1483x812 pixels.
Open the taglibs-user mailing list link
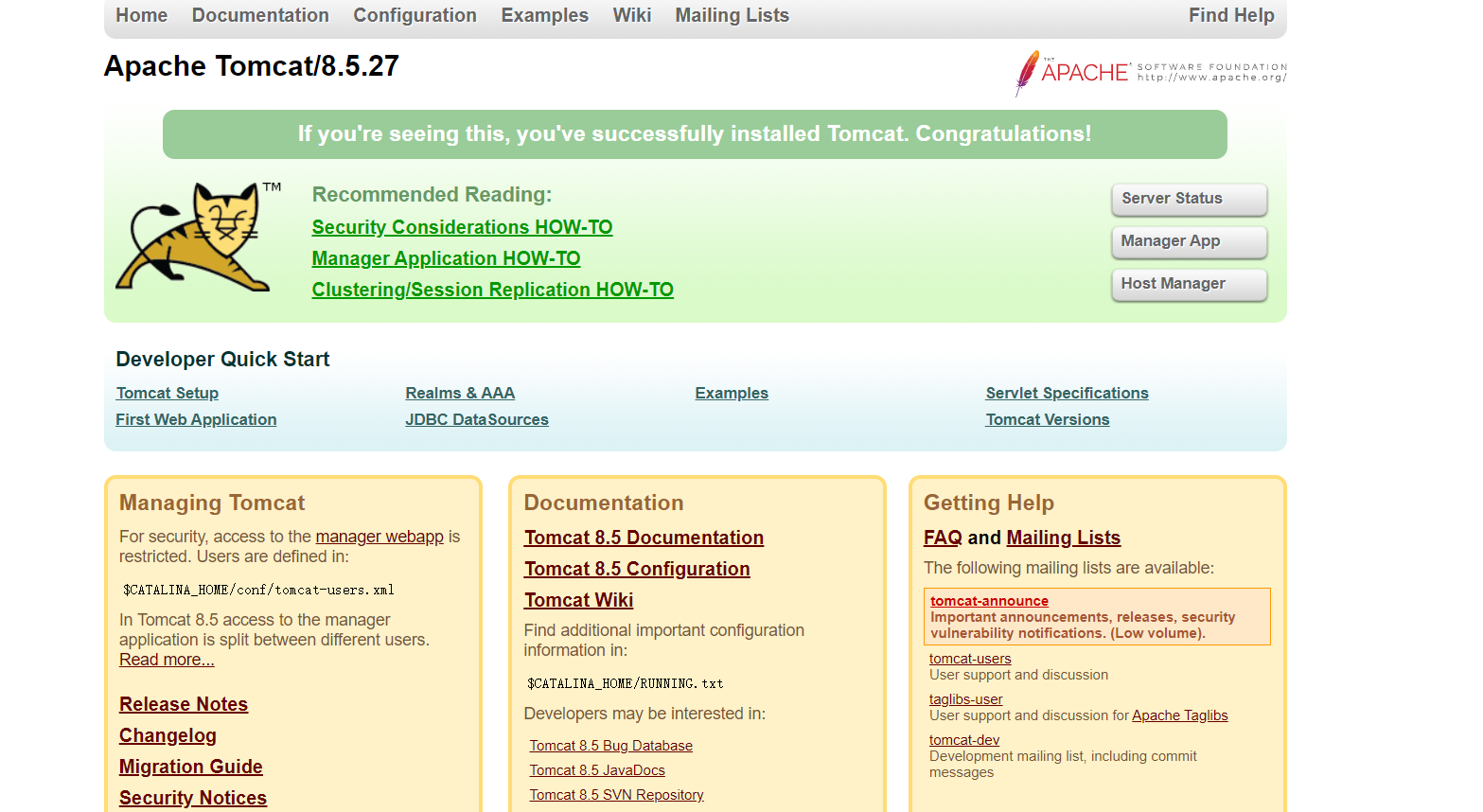point(965,699)
